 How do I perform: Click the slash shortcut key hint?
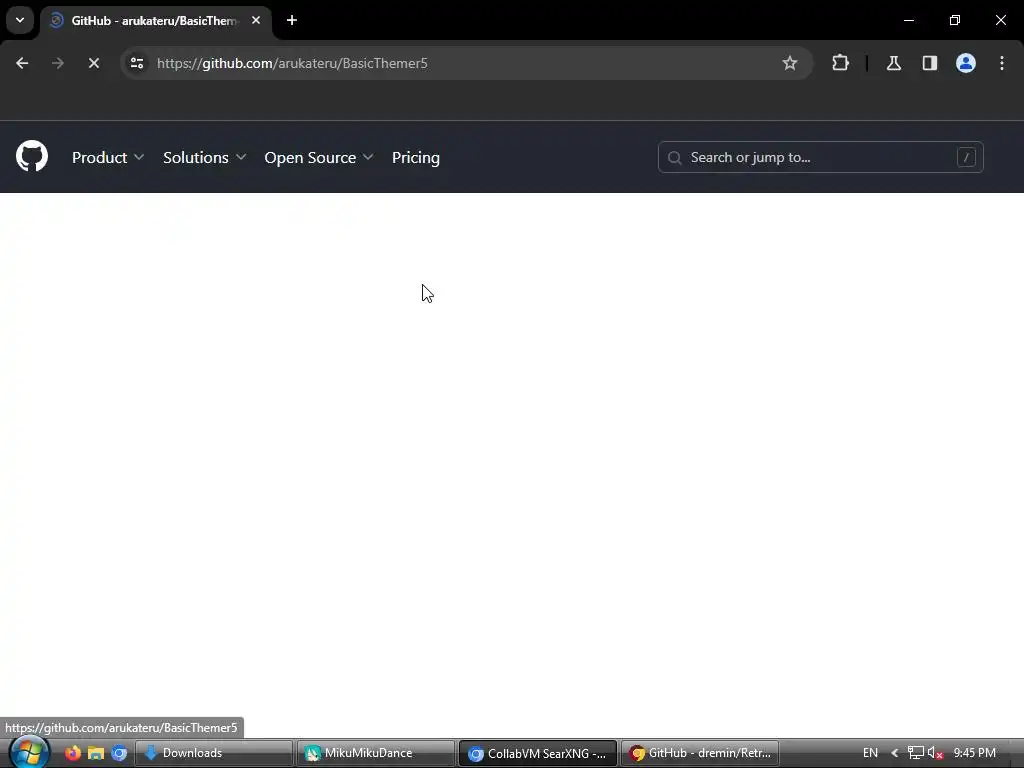pyautogui.click(x=966, y=157)
